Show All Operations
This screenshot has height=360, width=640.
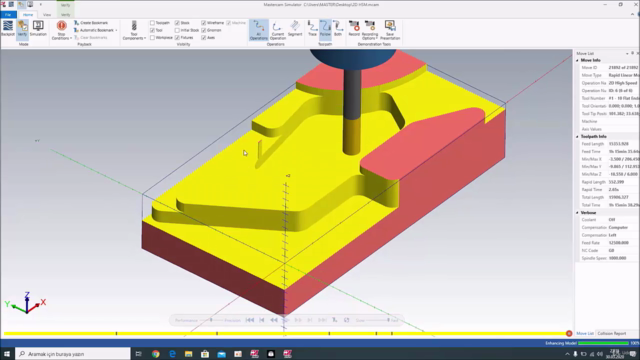(x=258, y=30)
